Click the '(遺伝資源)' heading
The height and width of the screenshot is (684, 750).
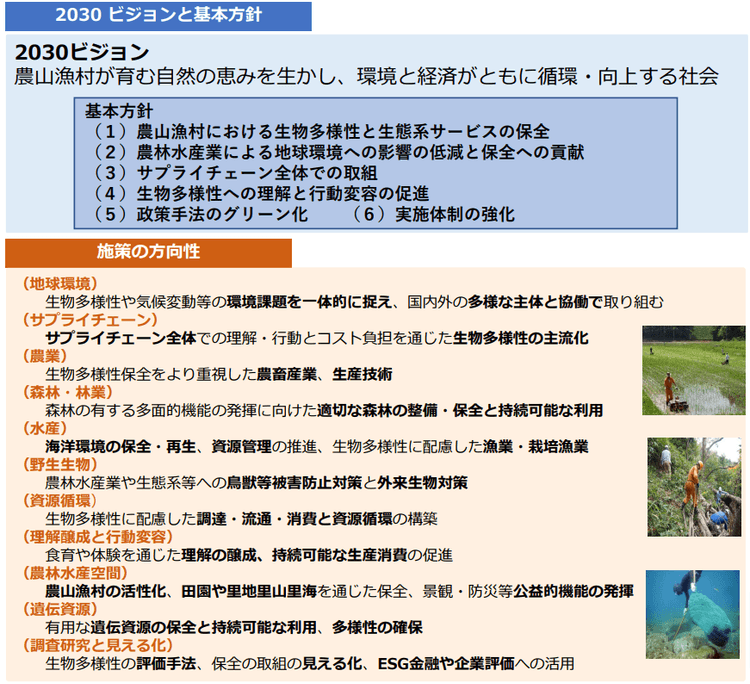click(x=60, y=609)
